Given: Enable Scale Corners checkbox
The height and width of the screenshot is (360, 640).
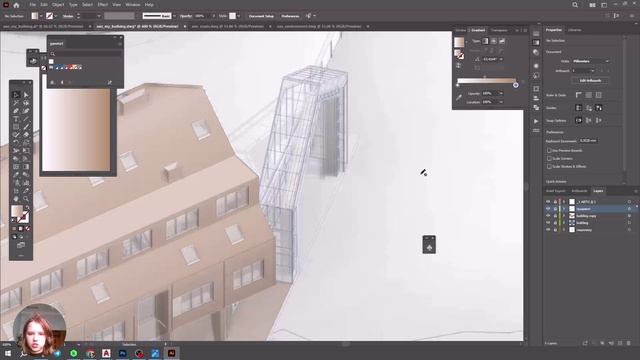Looking at the screenshot, I should [549, 158].
